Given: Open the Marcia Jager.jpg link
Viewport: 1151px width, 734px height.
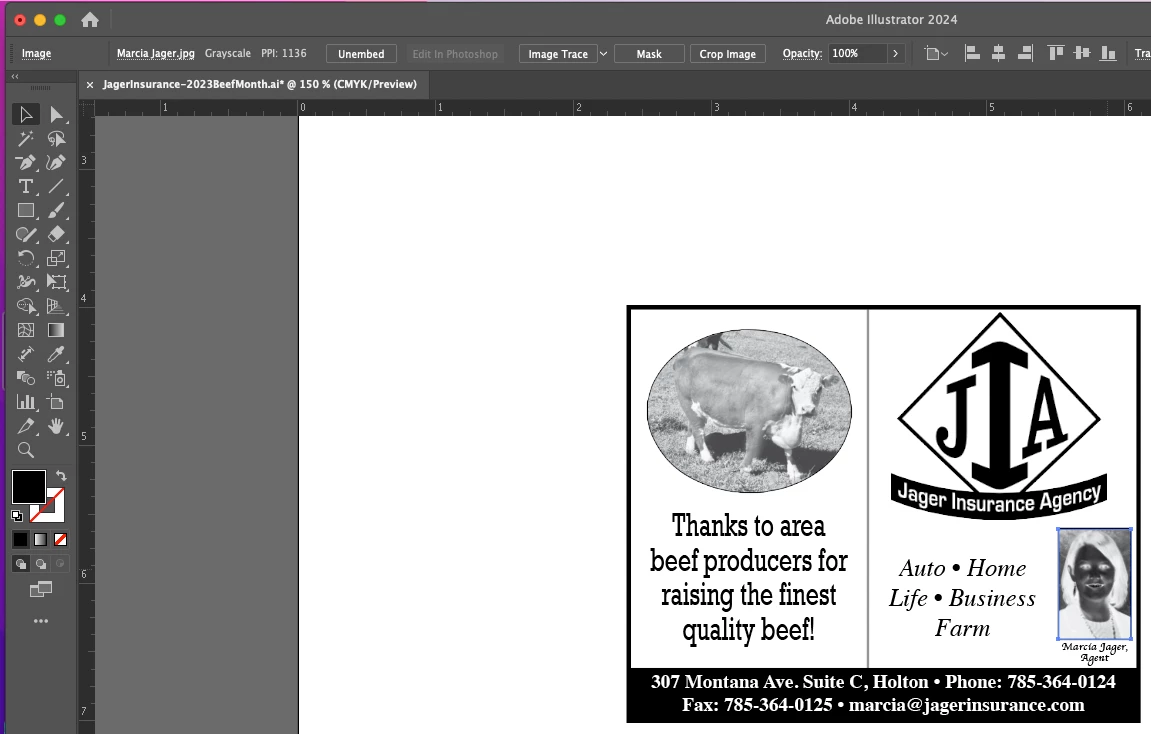Looking at the screenshot, I should pos(156,53).
